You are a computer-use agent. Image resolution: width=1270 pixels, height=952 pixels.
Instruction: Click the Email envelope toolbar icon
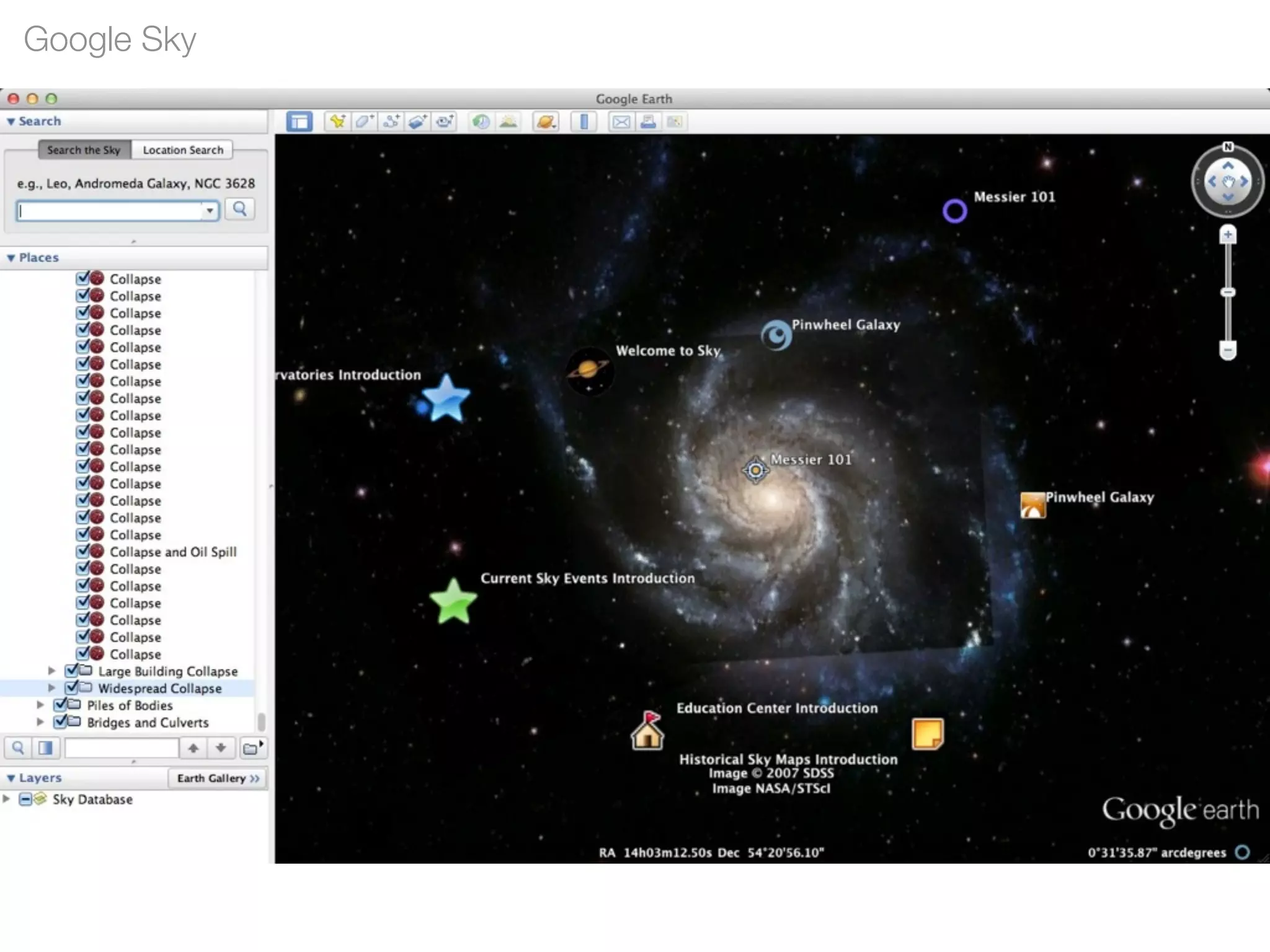point(621,121)
